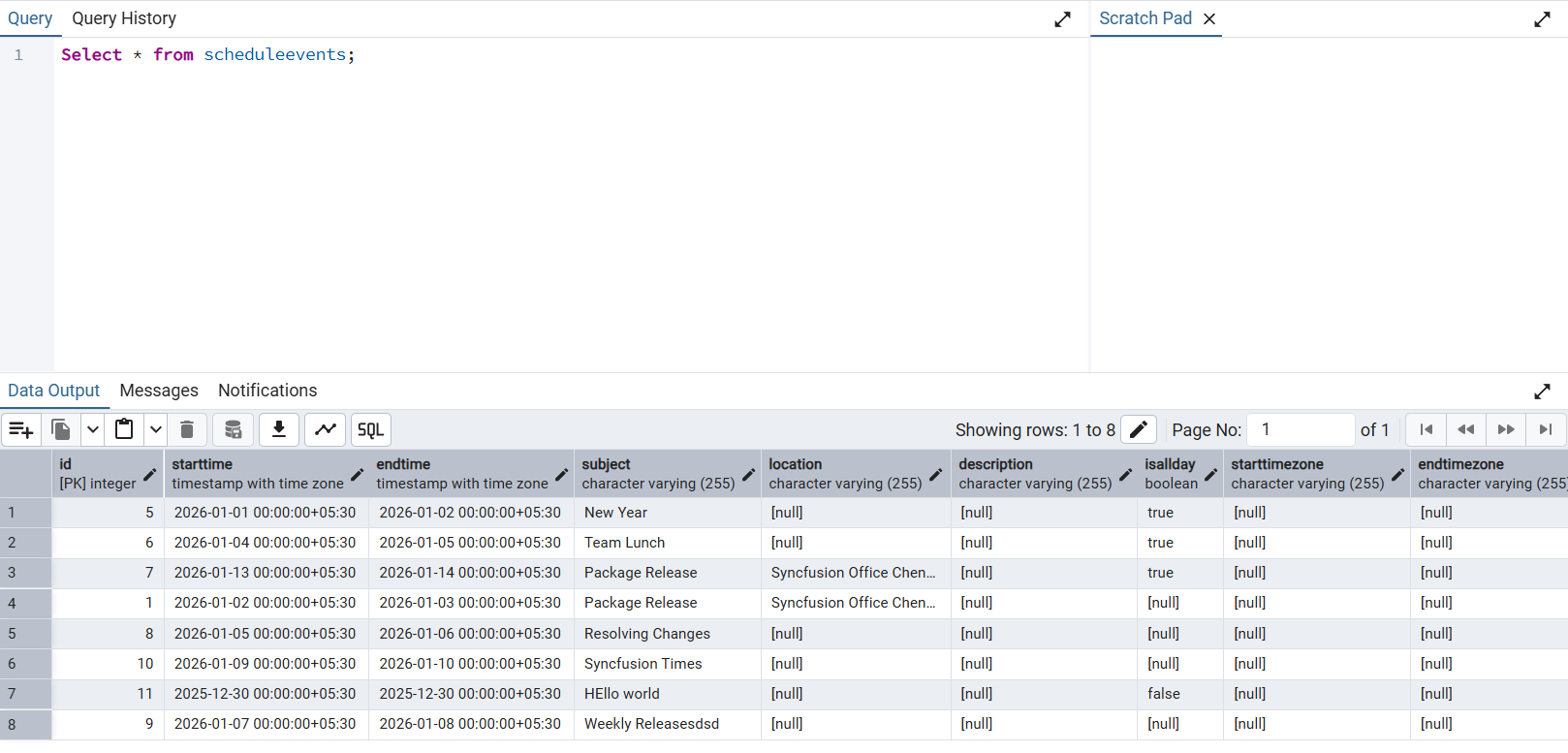Click location cell in id 7 row

[856, 573]
